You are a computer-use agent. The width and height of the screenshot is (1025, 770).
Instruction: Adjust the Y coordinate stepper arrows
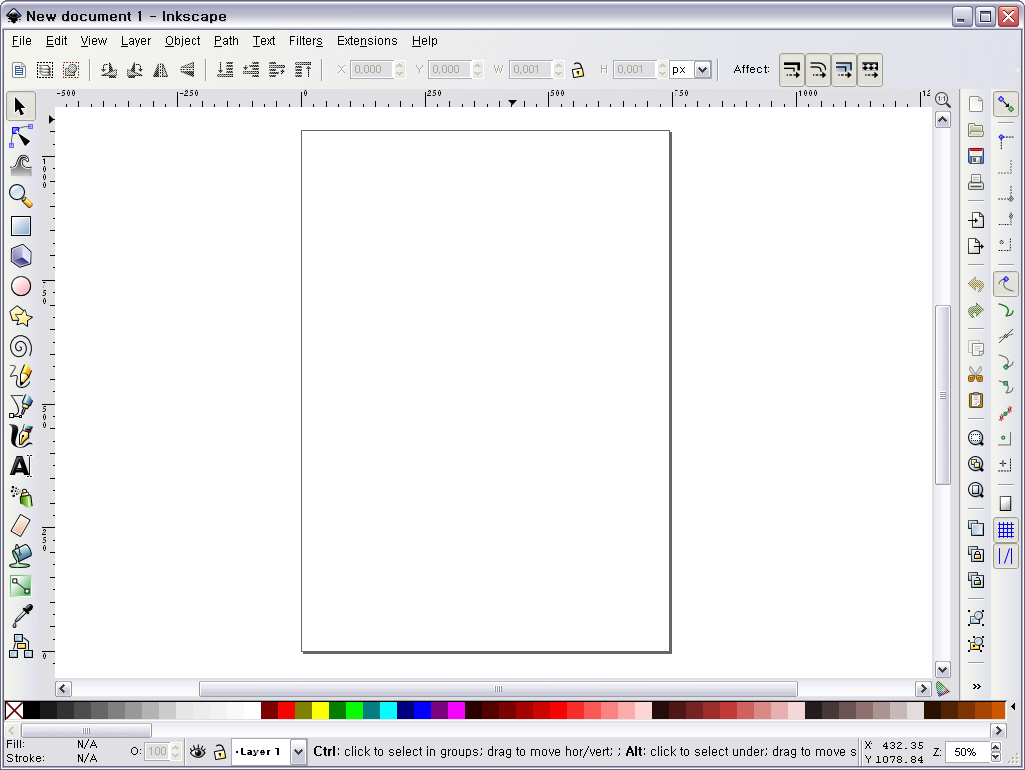[478, 69]
